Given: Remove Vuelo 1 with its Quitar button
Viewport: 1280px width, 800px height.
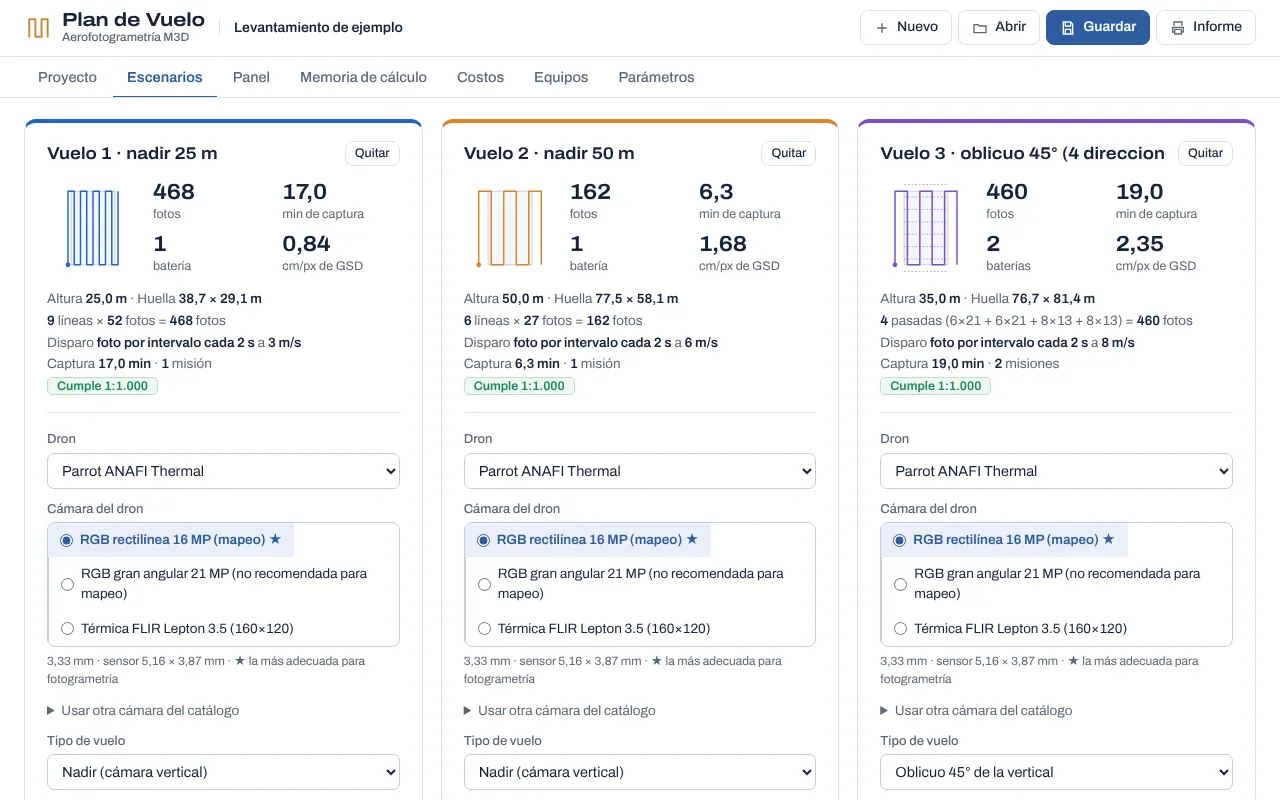Looking at the screenshot, I should coord(372,153).
